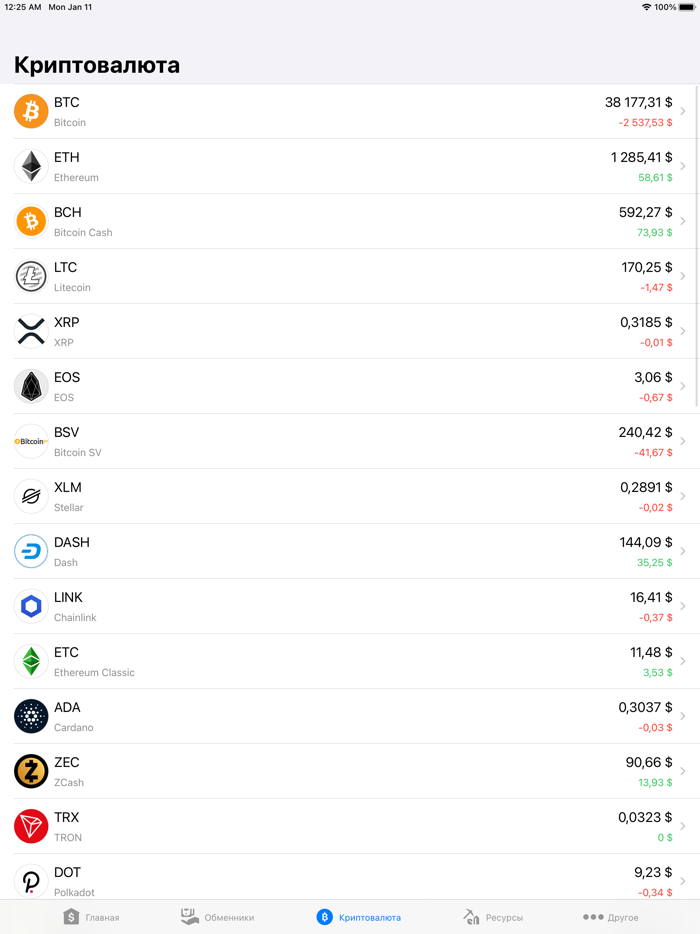
Task: Tap the Ethereum diamond logo icon
Action: tap(31, 166)
